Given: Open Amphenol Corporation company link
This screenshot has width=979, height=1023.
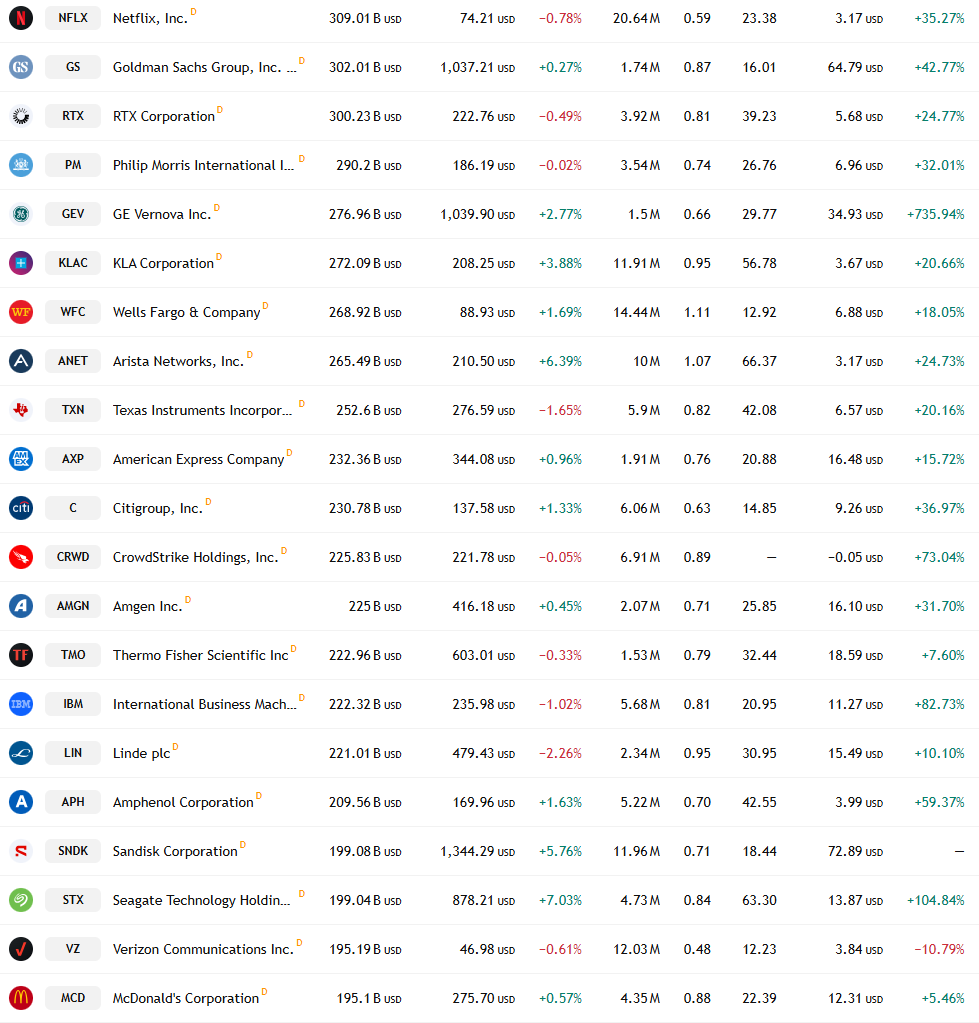Looking at the screenshot, I should [183, 802].
